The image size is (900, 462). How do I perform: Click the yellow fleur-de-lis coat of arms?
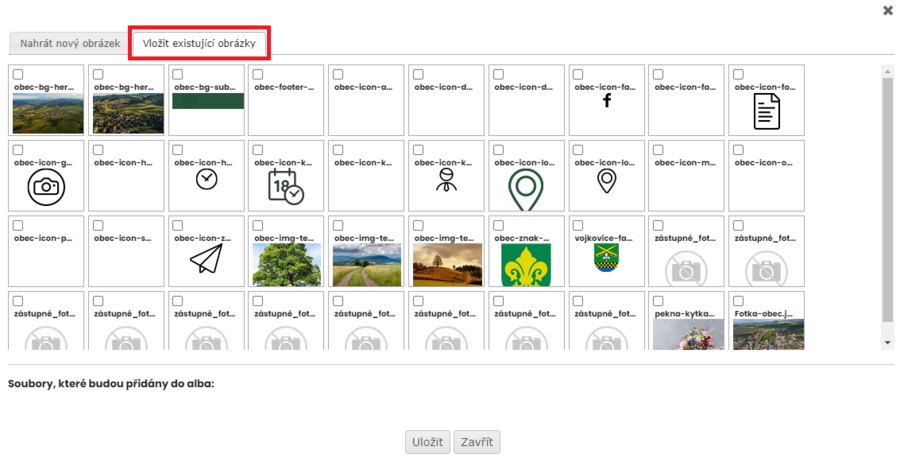(526, 265)
